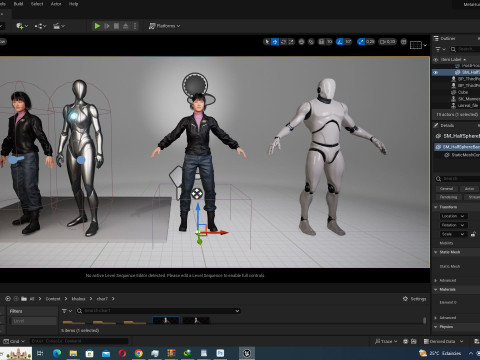
Task: Click the General filter button in Details
Action: coord(446,189)
